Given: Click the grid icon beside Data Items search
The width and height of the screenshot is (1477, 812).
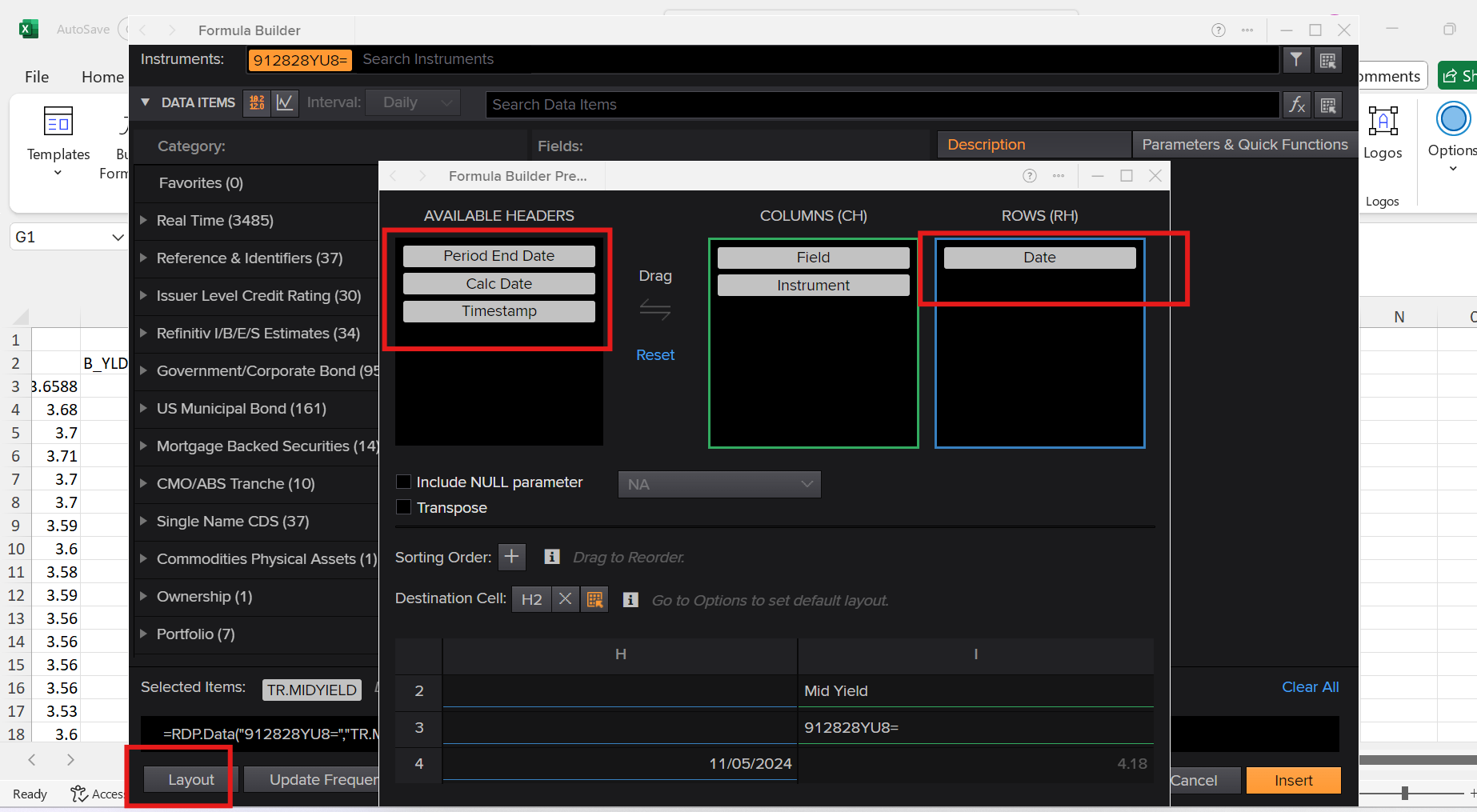Looking at the screenshot, I should pos(1328,105).
